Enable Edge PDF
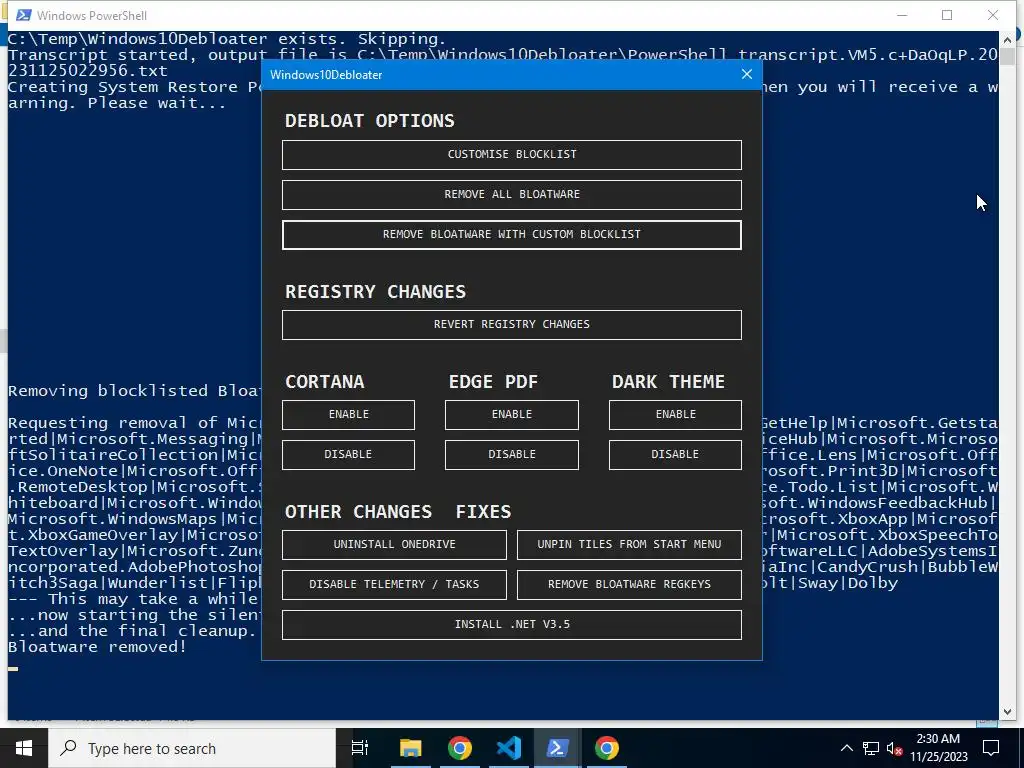Image resolution: width=1024 pixels, height=768 pixels. [511, 415]
